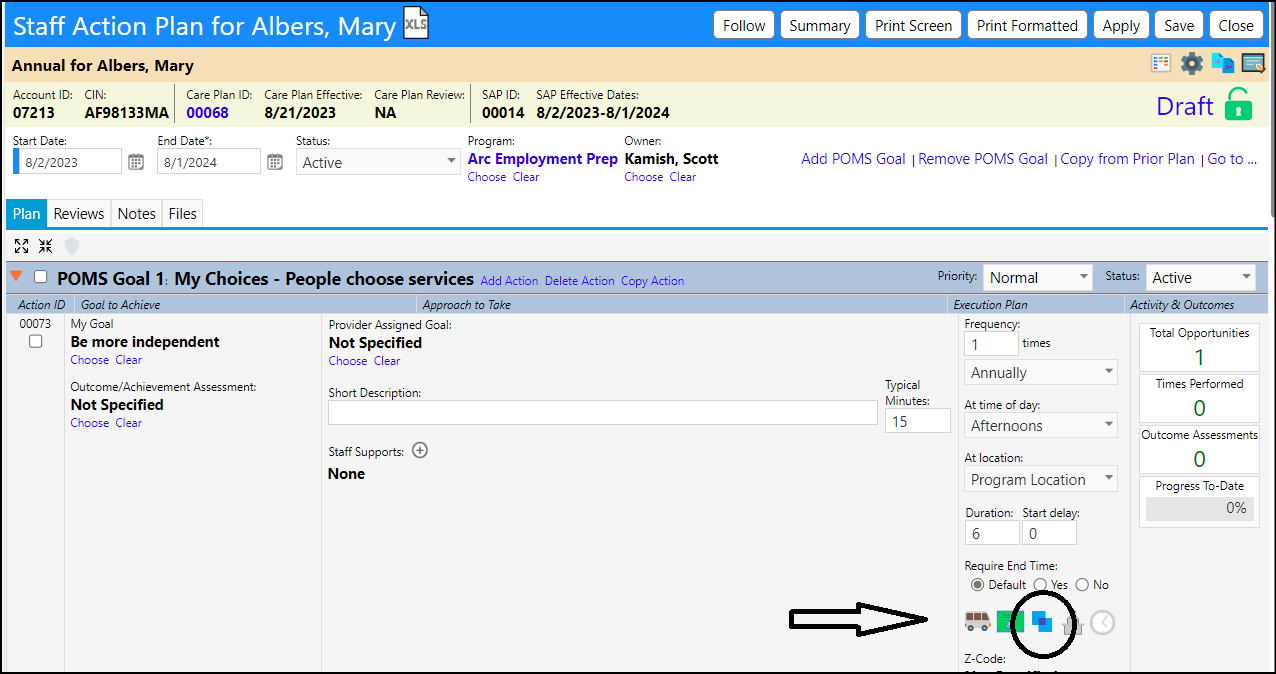Click Choose under Program
Viewport: 1276px width, 674px height.
click(x=487, y=177)
